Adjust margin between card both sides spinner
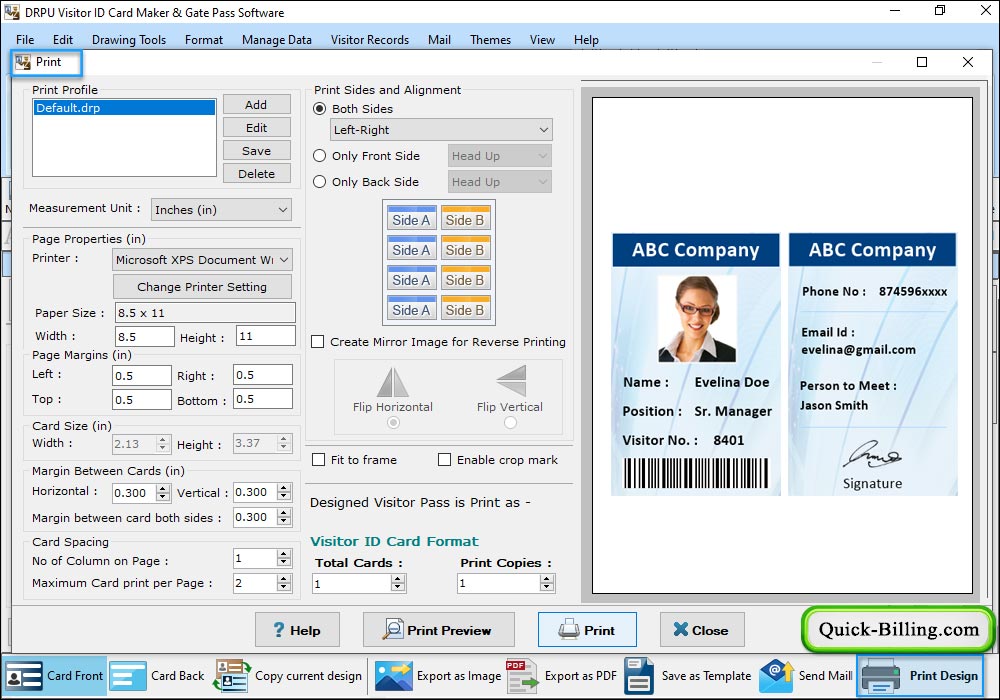 click(x=284, y=517)
